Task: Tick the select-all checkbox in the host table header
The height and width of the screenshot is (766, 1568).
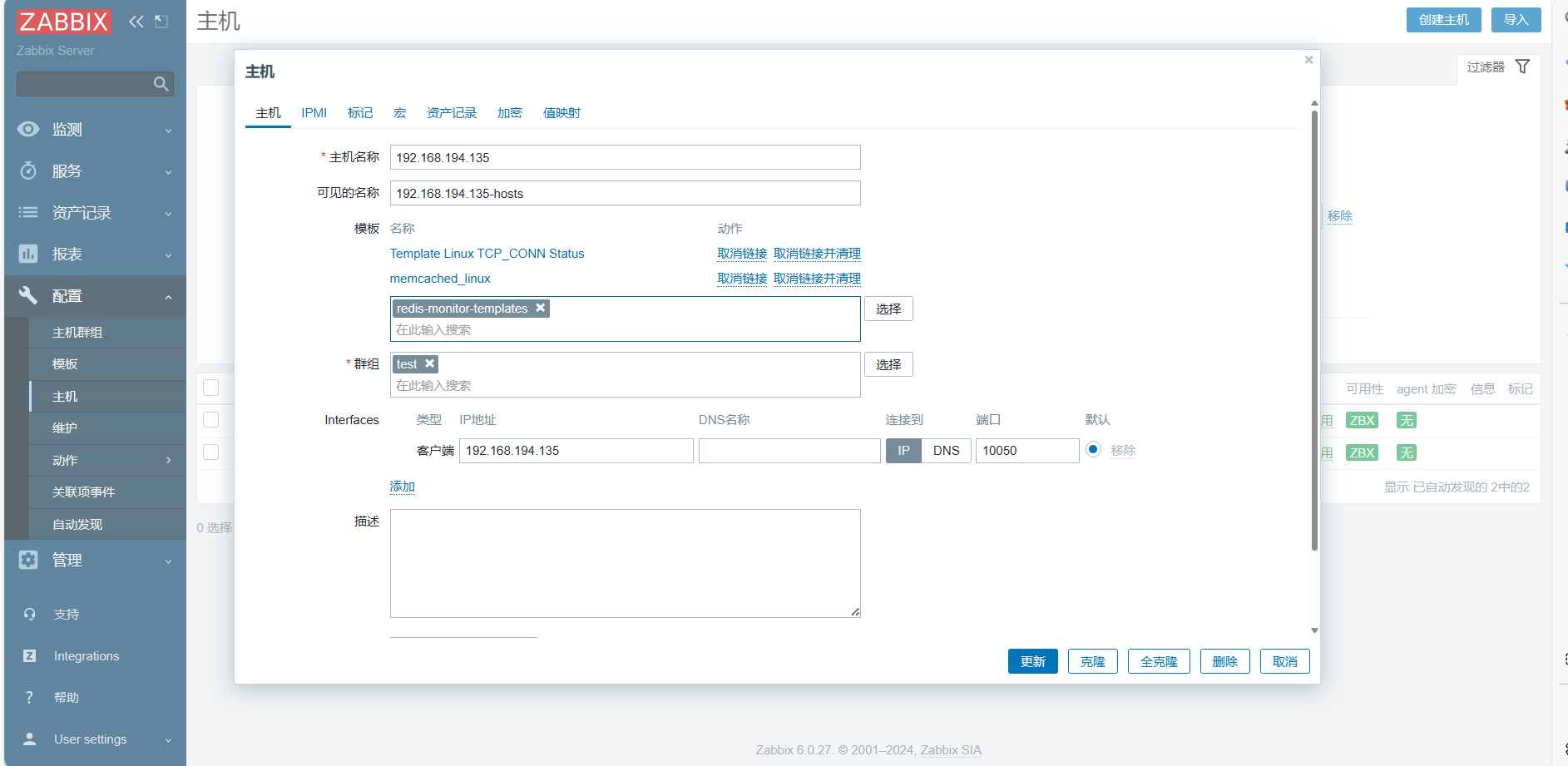Action: coord(211,388)
